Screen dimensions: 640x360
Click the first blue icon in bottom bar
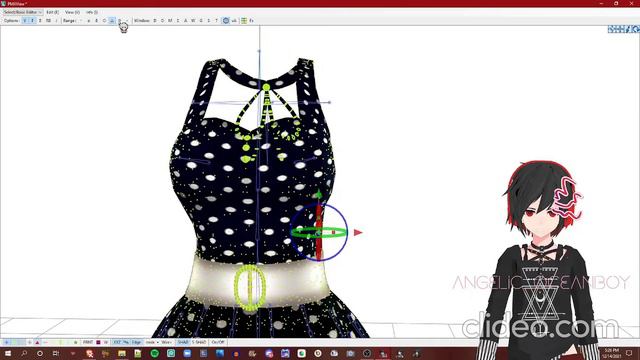pos(6,342)
